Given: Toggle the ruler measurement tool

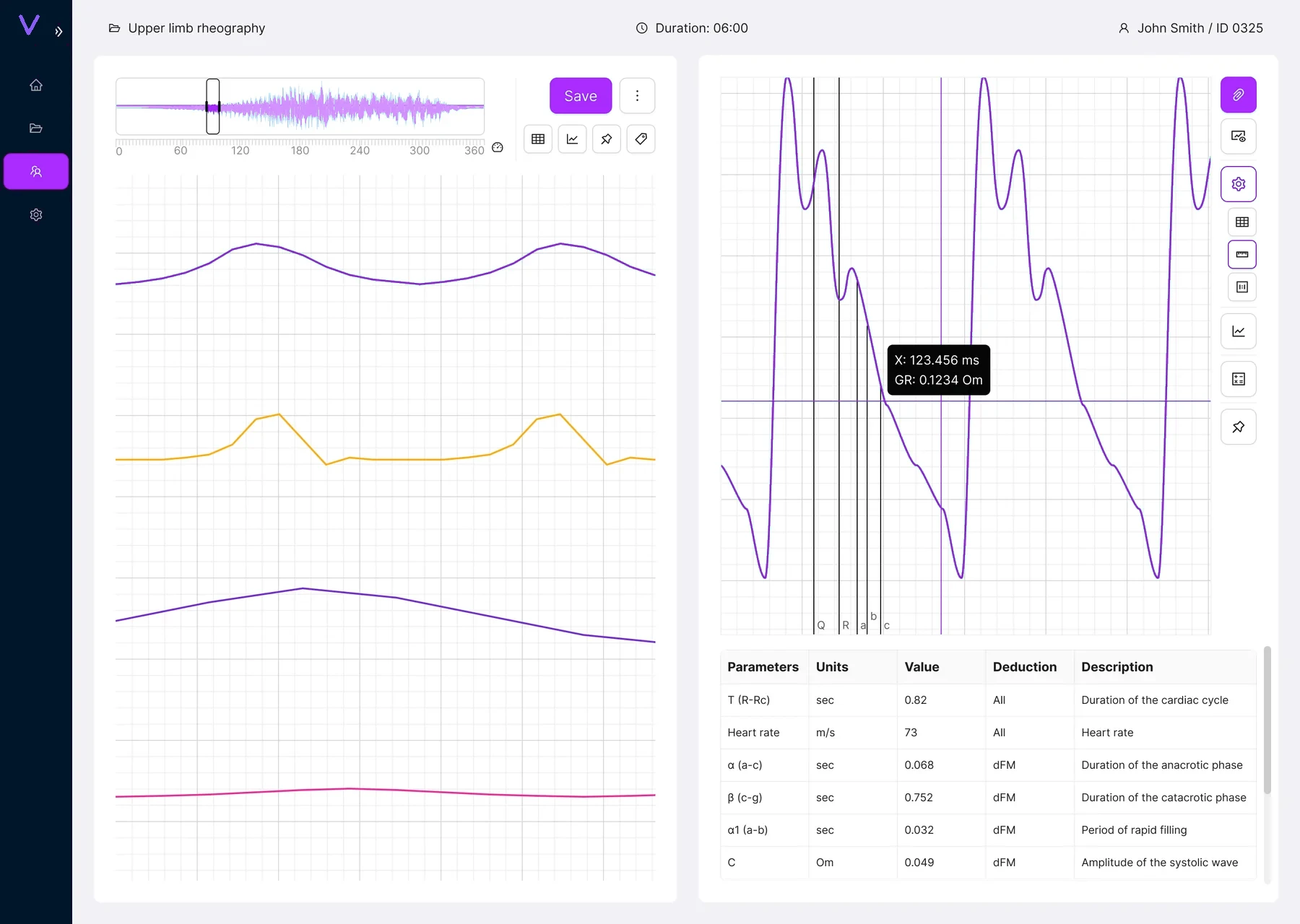Looking at the screenshot, I should pos(1242,254).
